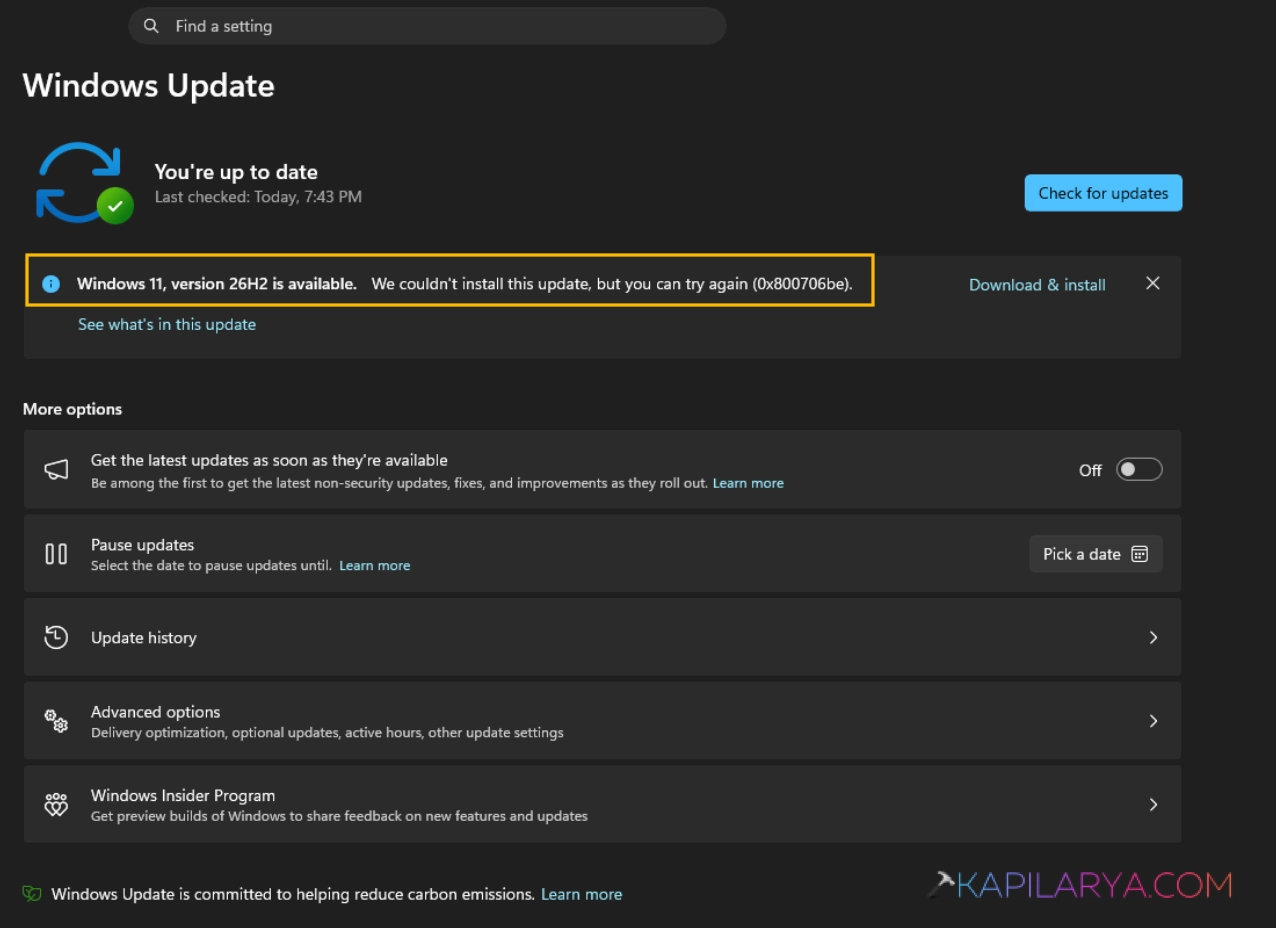Click Check for updates button
This screenshot has width=1276, height=928.
click(x=1103, y=193)
